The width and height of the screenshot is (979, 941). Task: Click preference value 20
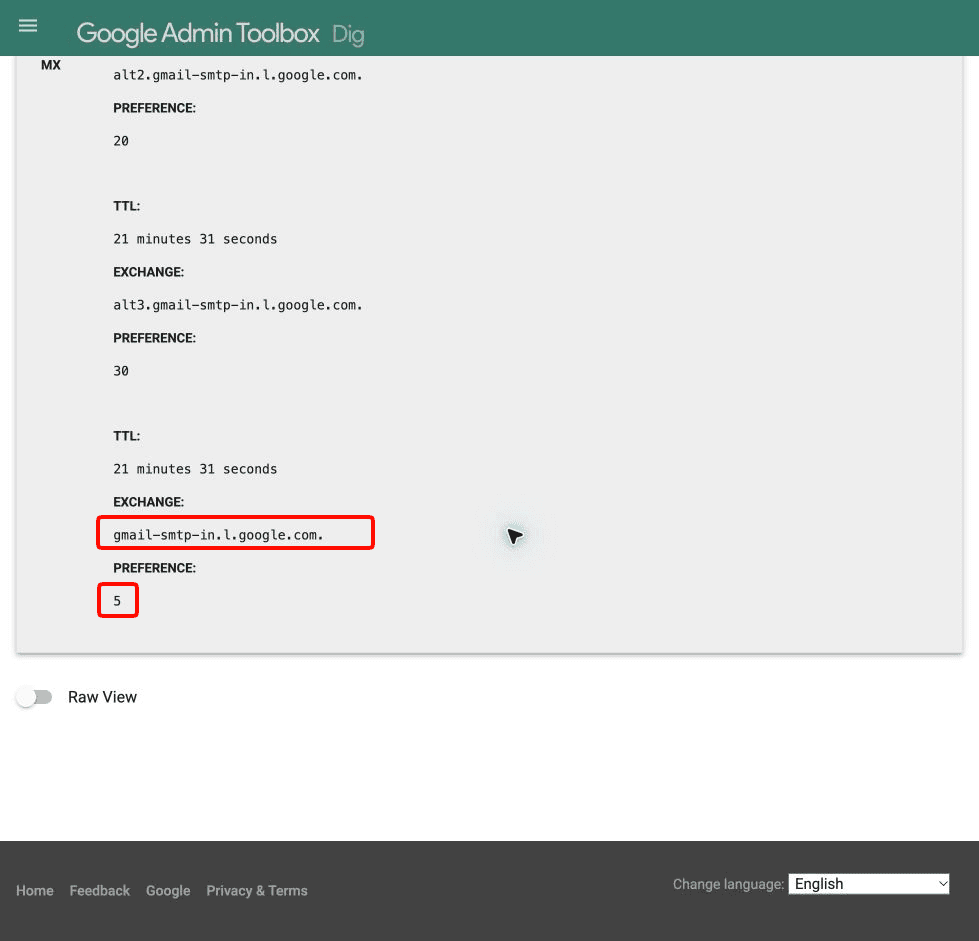[x=121, y=141]
